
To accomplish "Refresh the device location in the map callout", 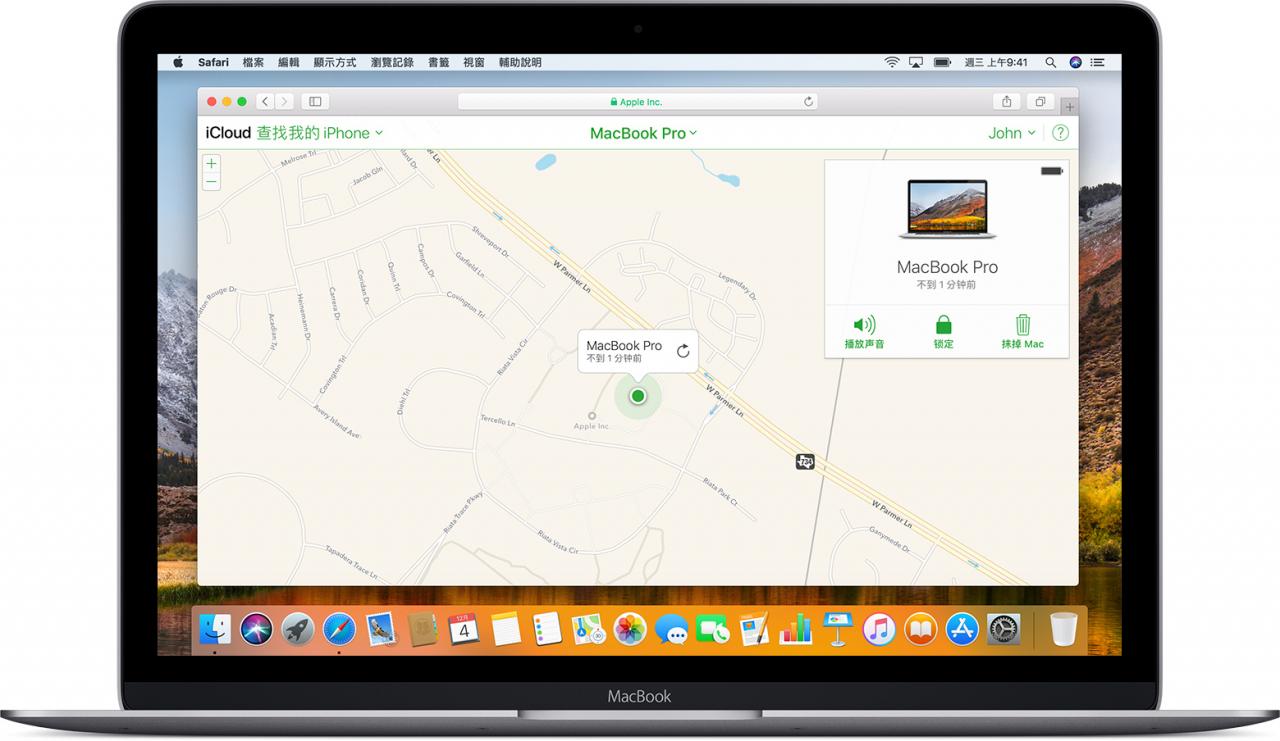I will coord(683,351).
